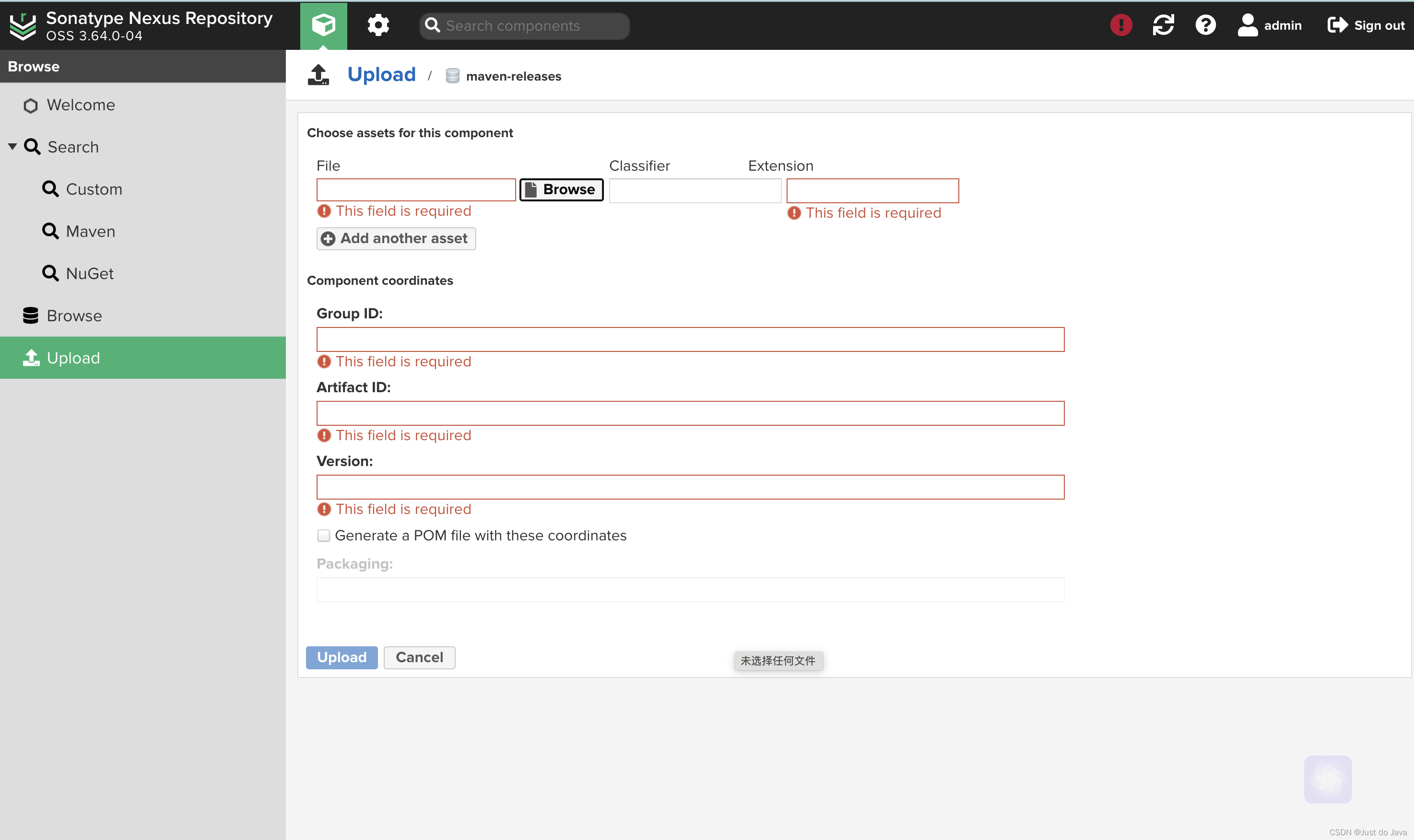Go to Welcome page in sidebar
Screen dimensions: 1414x840
click(81, 105)
